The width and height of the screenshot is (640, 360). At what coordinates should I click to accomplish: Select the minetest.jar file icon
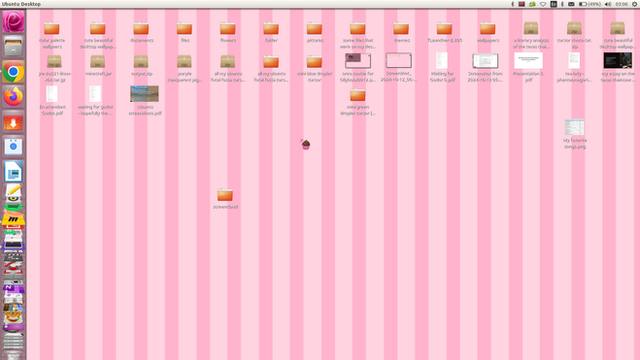tap(98, 62)
